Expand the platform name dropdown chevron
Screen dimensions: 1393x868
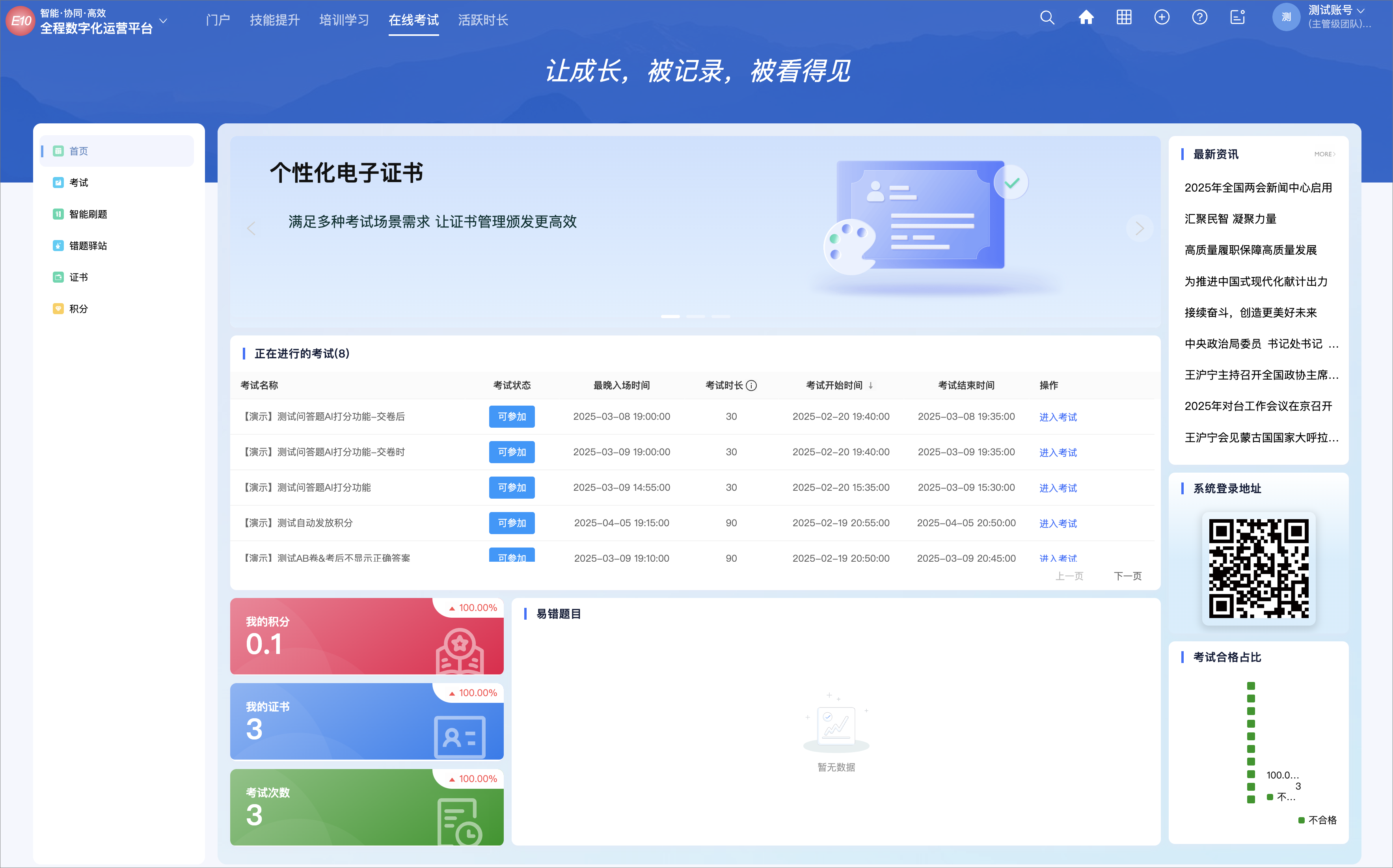point(164,20)
